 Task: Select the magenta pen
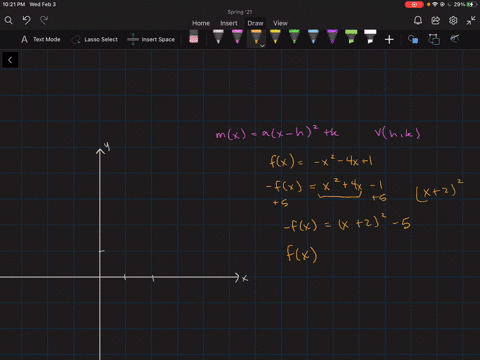(237, 37)
